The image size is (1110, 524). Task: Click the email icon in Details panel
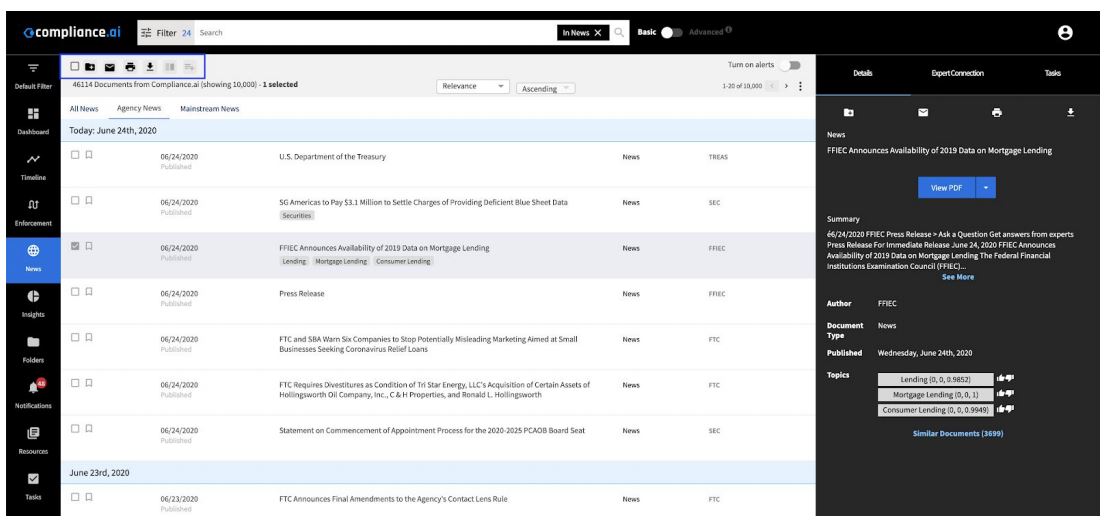(923, 113)
